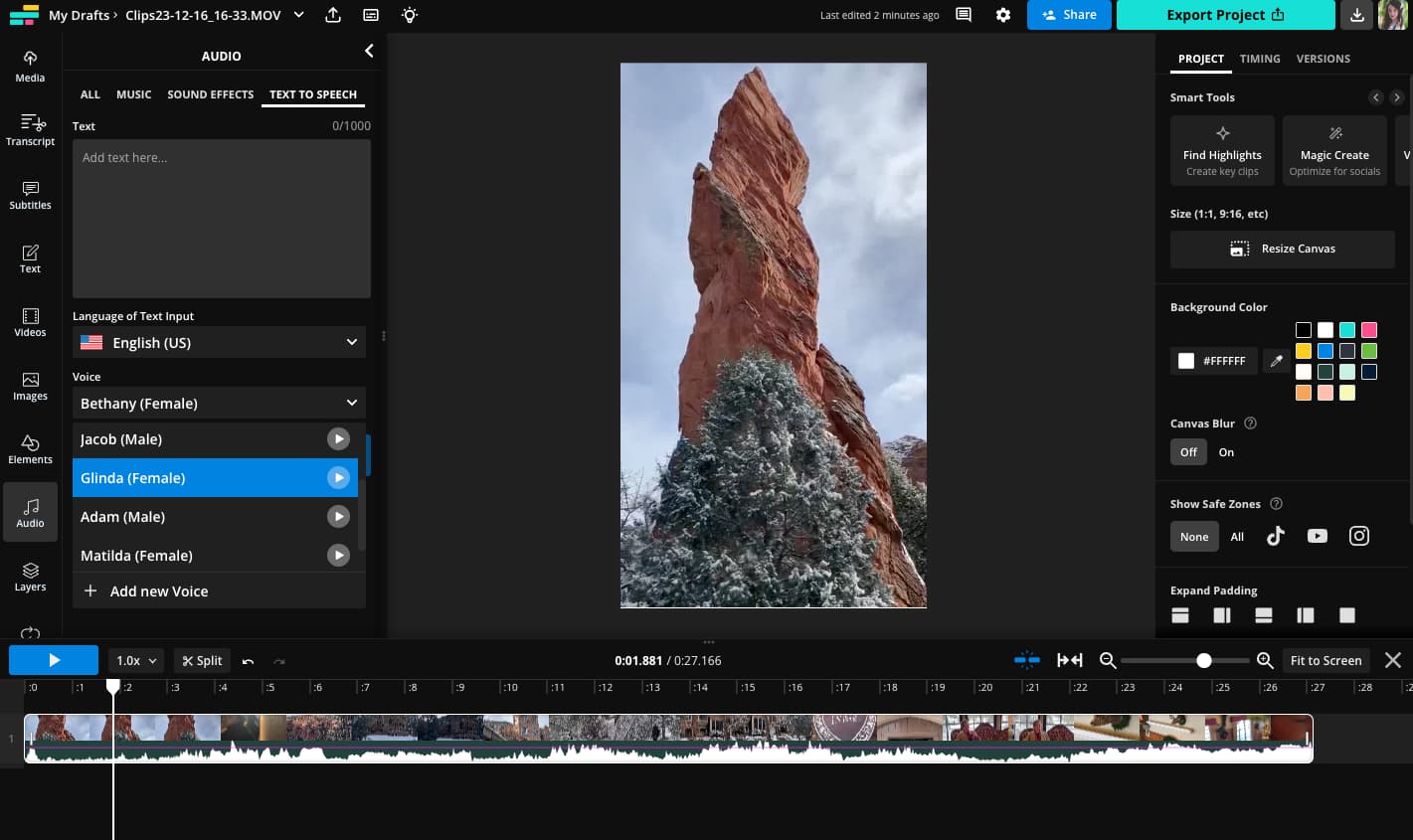Play the video with blue play button
This screenshot has width=1413, height=840.
(x=54, y=660)
